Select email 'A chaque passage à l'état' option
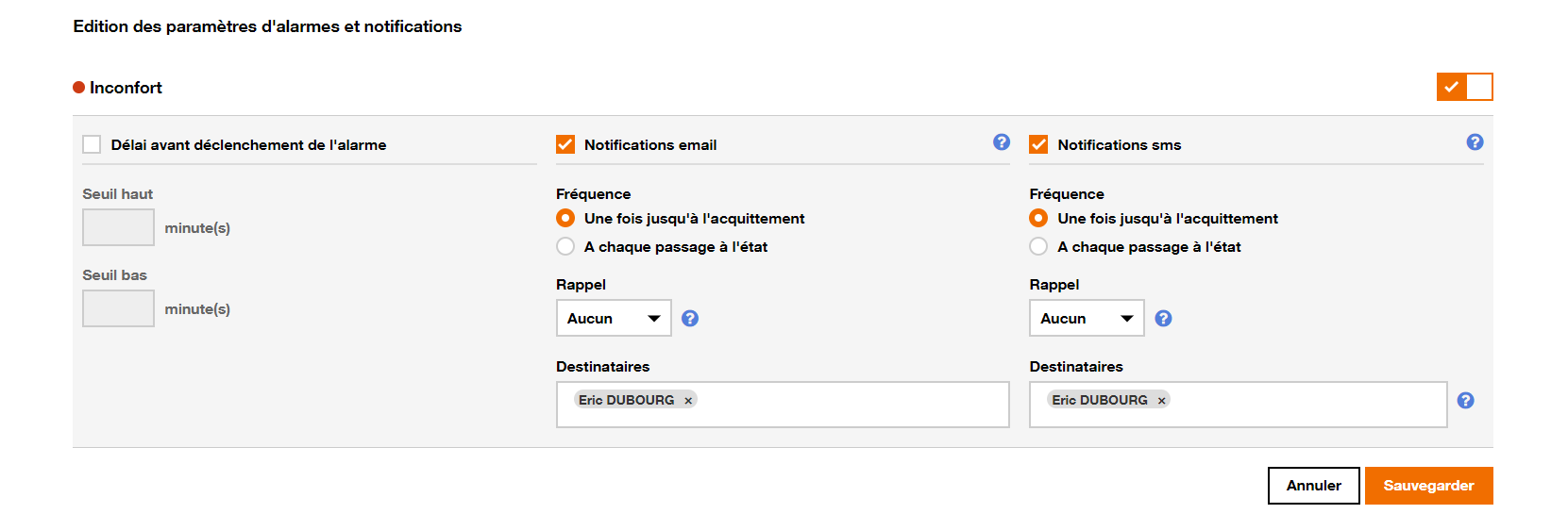 tap(565, 246)
